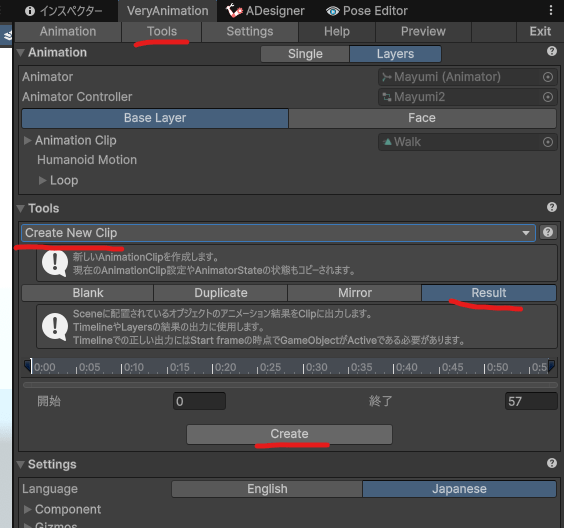Select the Face layer tab

[x=422, y=118]
